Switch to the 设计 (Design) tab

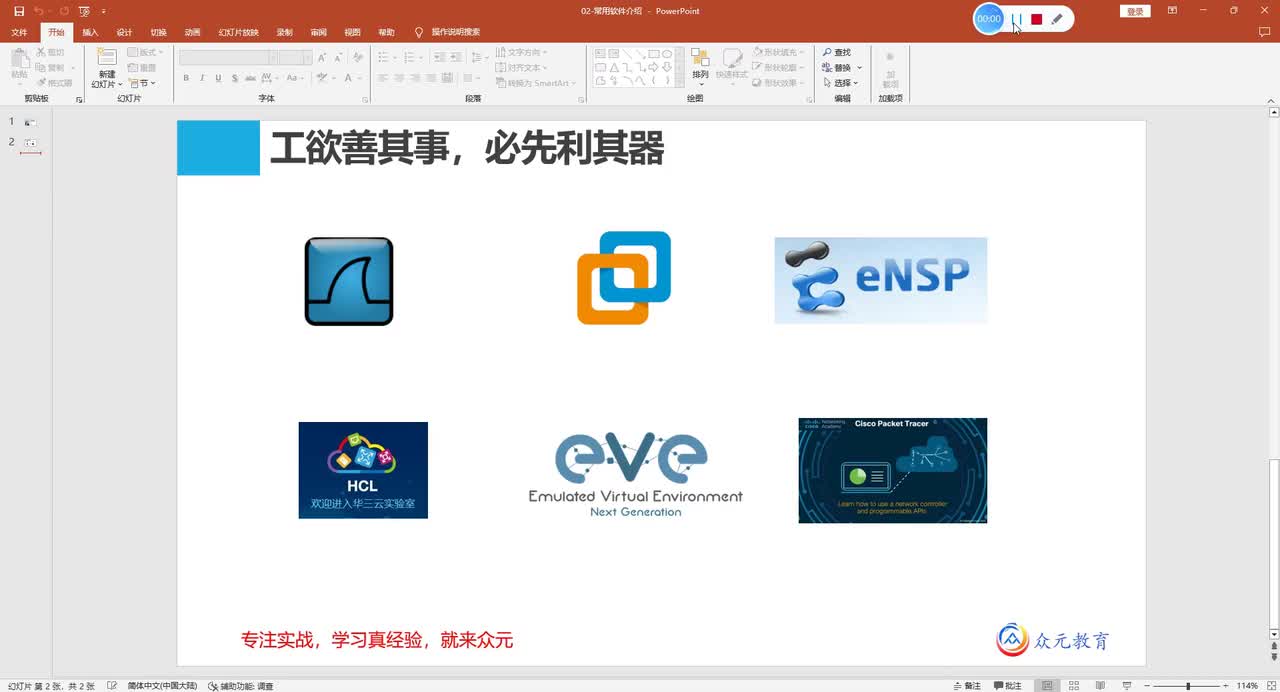pyautogui.click(x=124, y=32)
